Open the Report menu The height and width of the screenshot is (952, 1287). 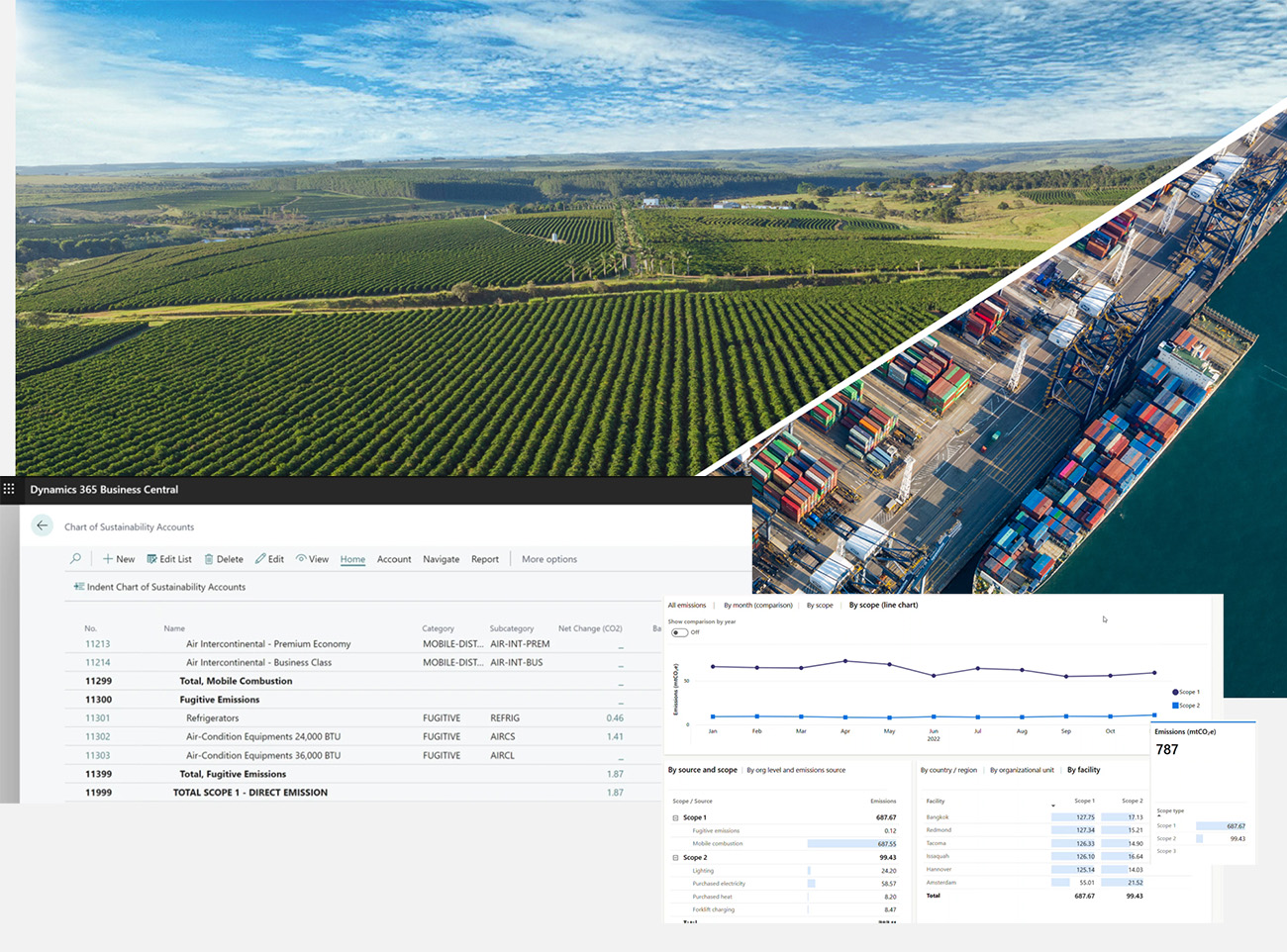click(485, 559)
